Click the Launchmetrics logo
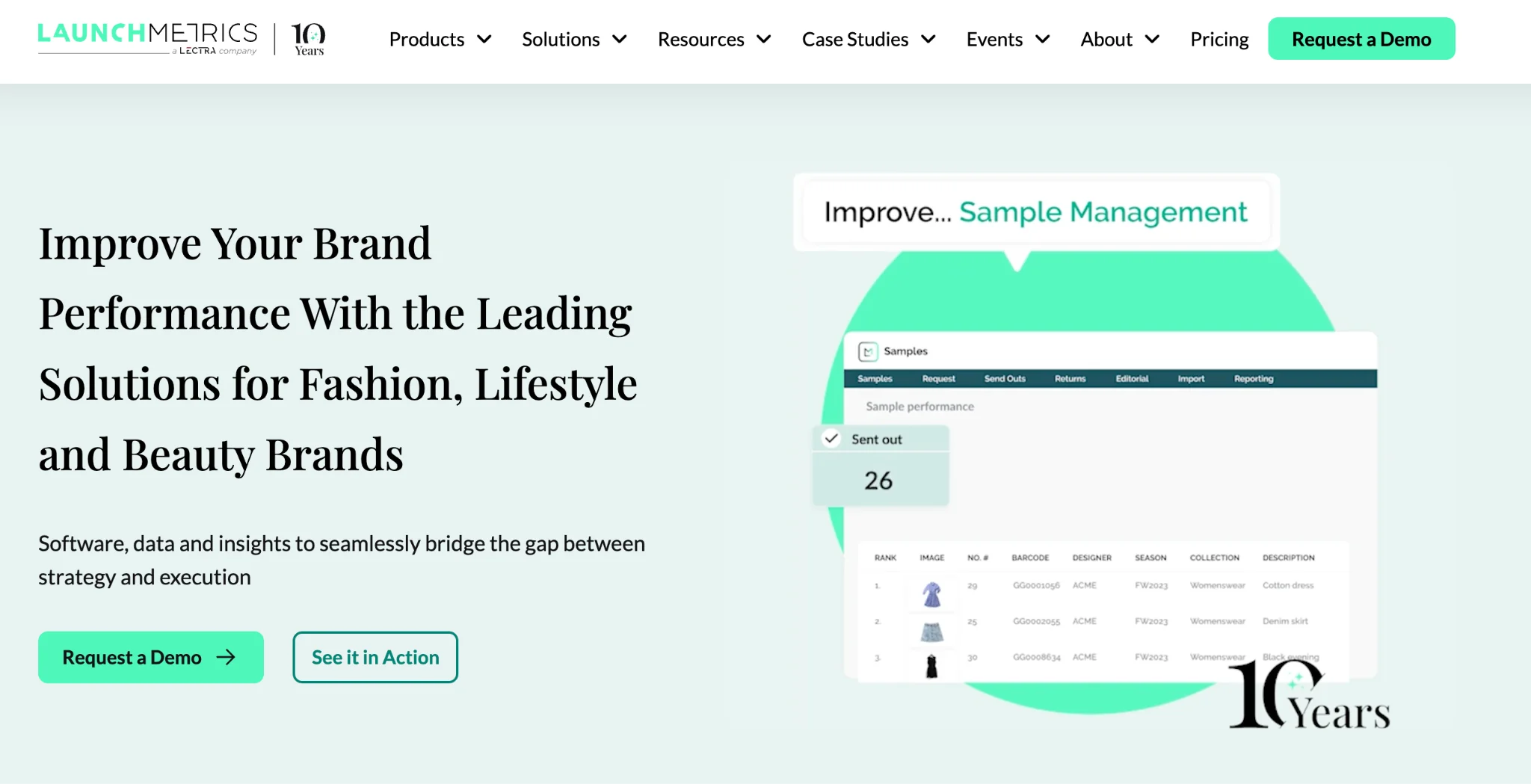 pos(147,39)
